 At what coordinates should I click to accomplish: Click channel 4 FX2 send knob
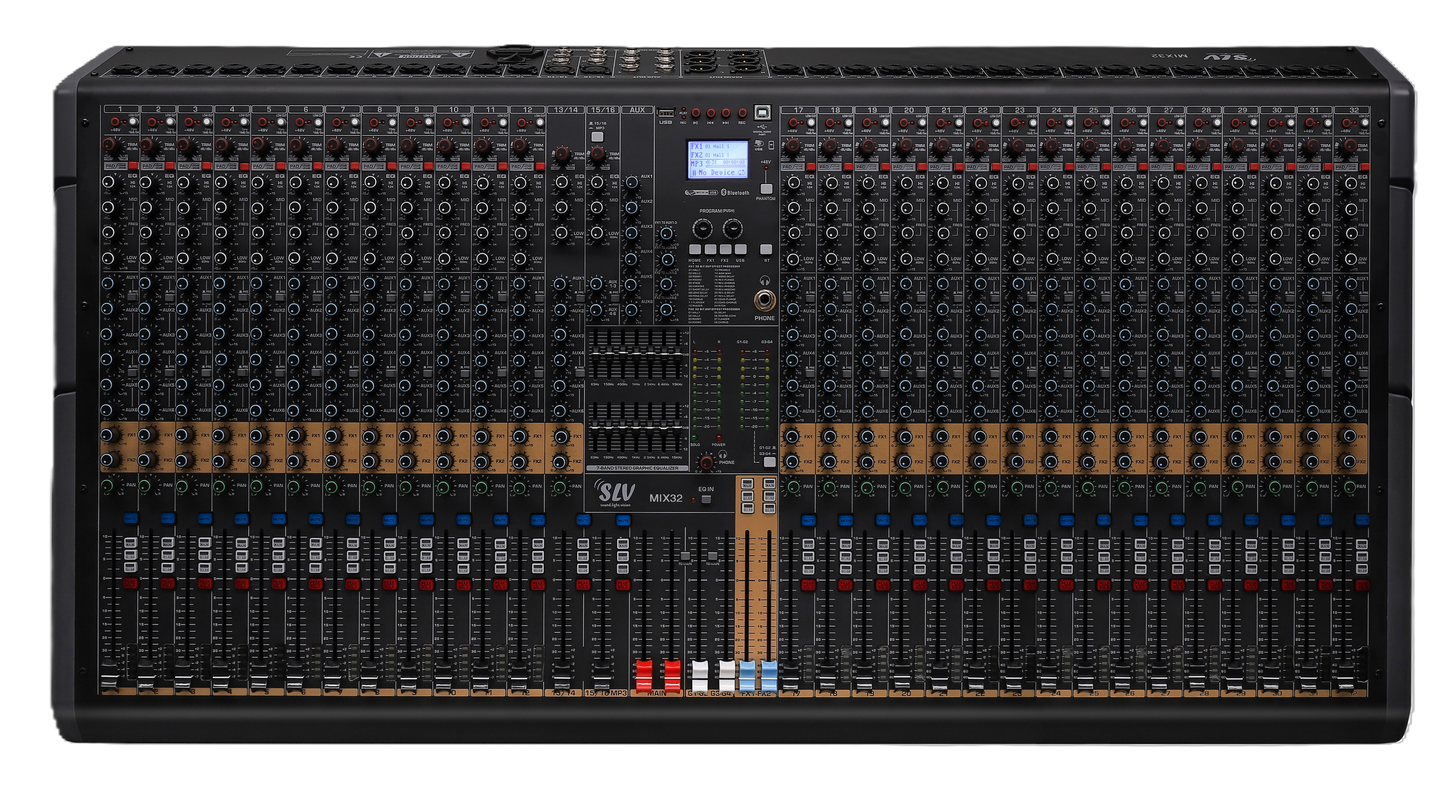[x=219, y=461]
